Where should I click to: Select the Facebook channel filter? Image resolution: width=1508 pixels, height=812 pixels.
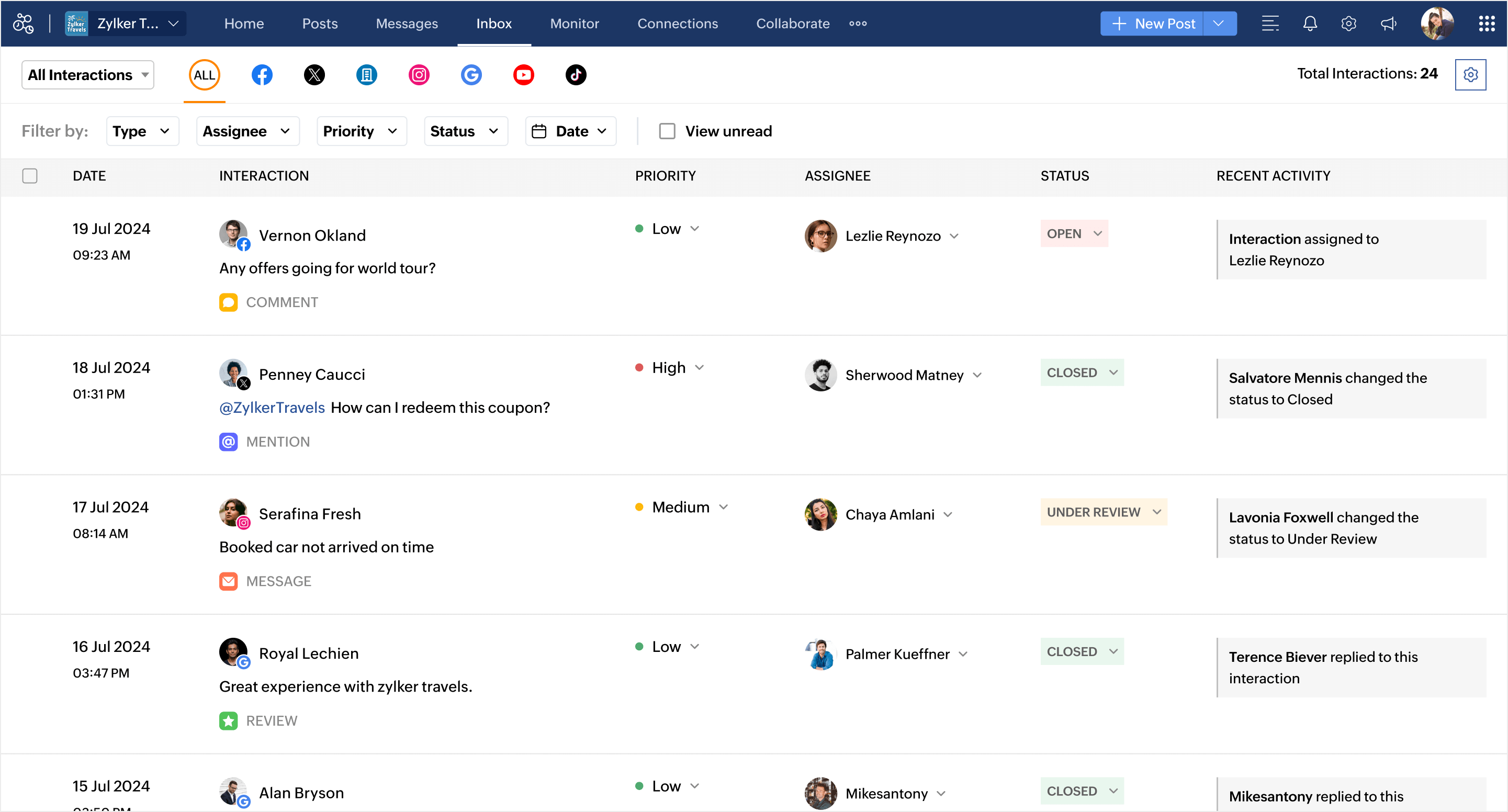tap(262, 74)
